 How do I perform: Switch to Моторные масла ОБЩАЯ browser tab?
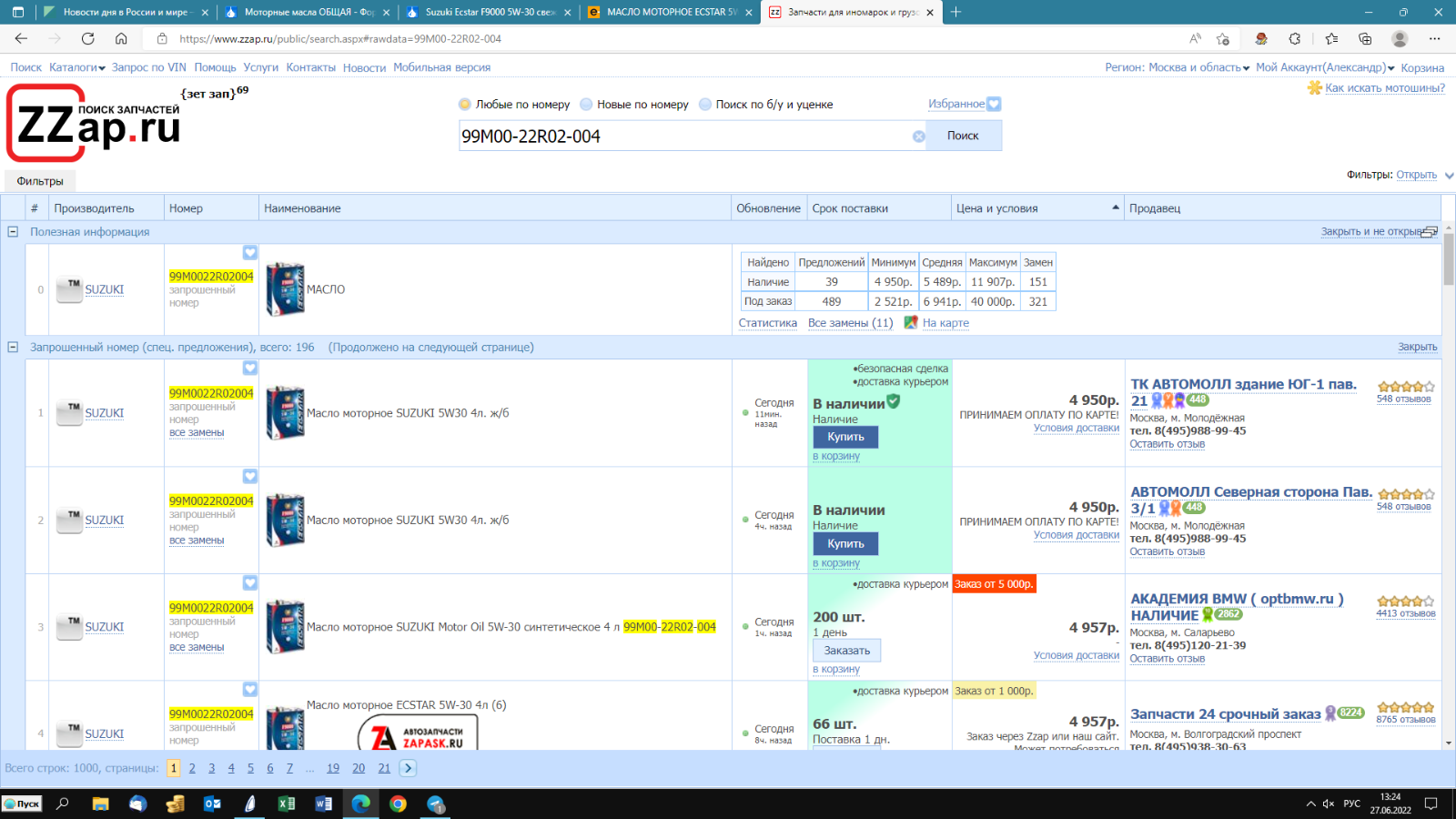(x=307, y=12)
